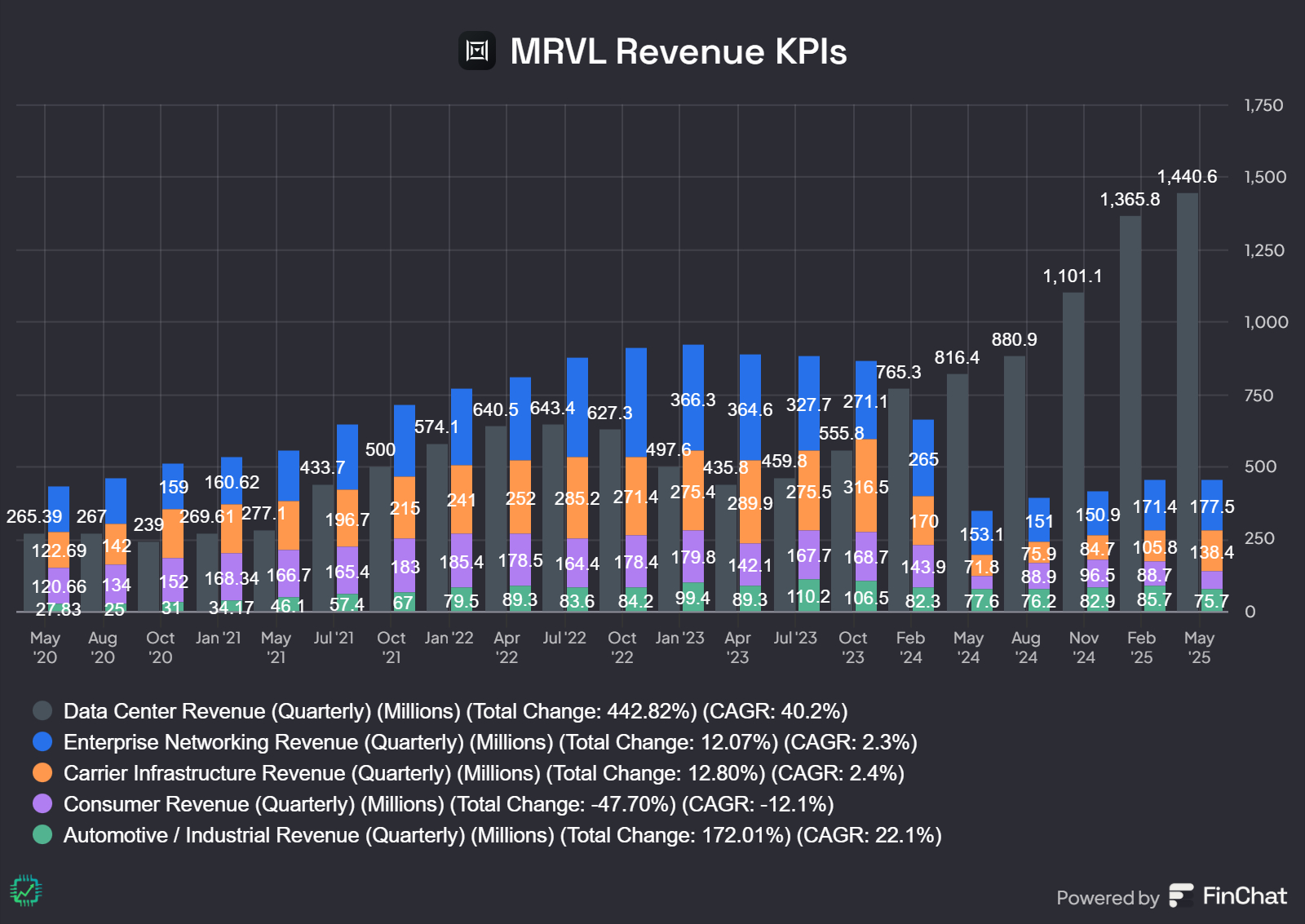The height and width of the screenshot is (924, 1305).
Task: Click the Feb '24 x-axis label
Action: click(x=910, y=648)
